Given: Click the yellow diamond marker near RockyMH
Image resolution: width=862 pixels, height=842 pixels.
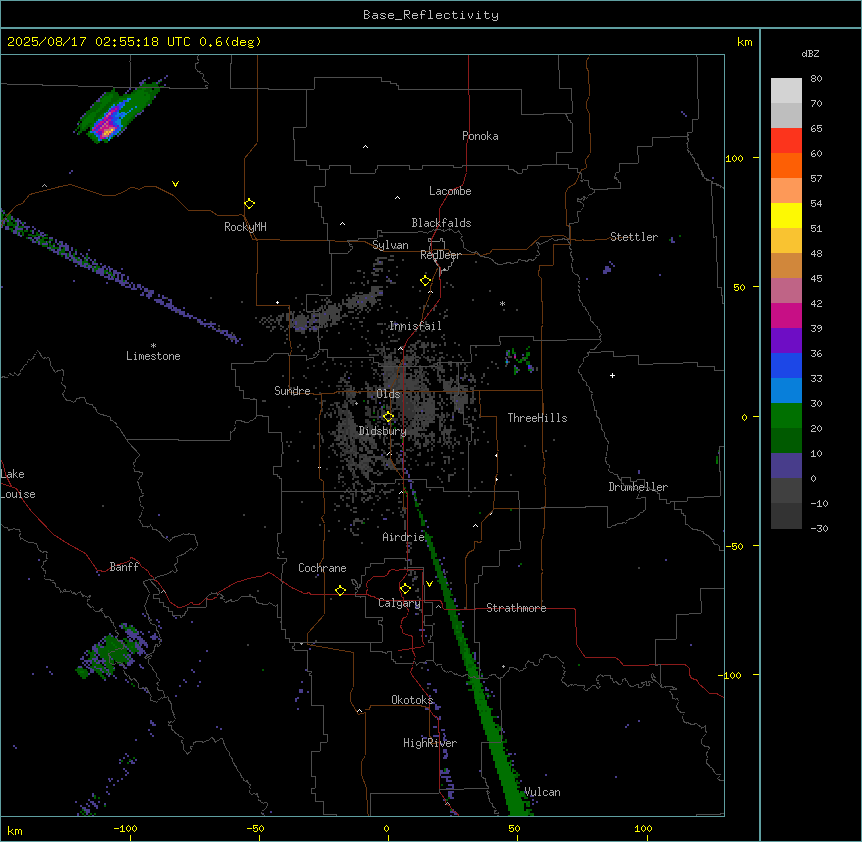Looking at the screenshot, I should (x=249, y=204).
